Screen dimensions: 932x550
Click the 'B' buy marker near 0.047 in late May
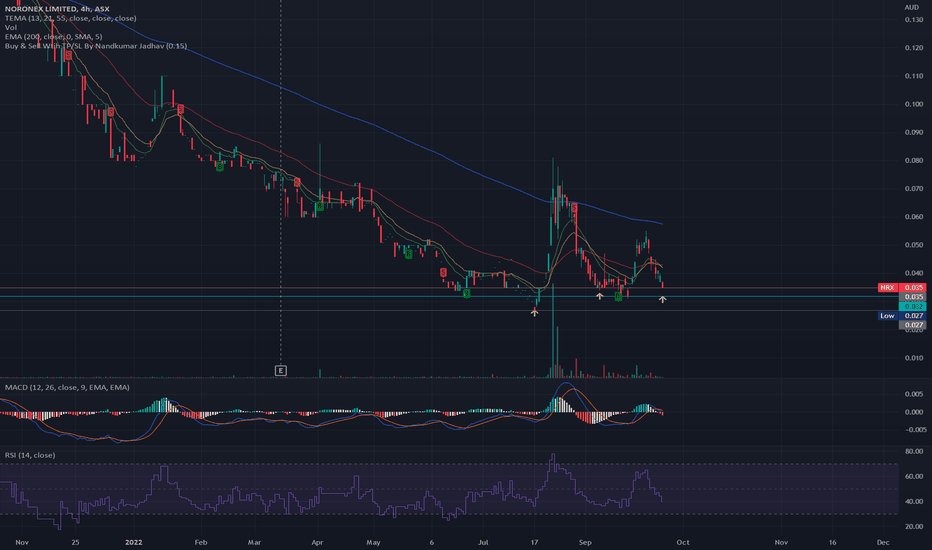[408, 254]
